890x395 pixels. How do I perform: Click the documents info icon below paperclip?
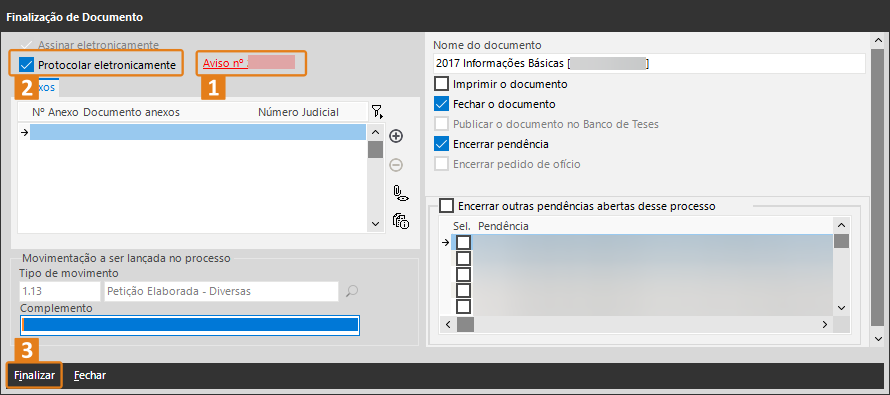(x=401, y=221)
